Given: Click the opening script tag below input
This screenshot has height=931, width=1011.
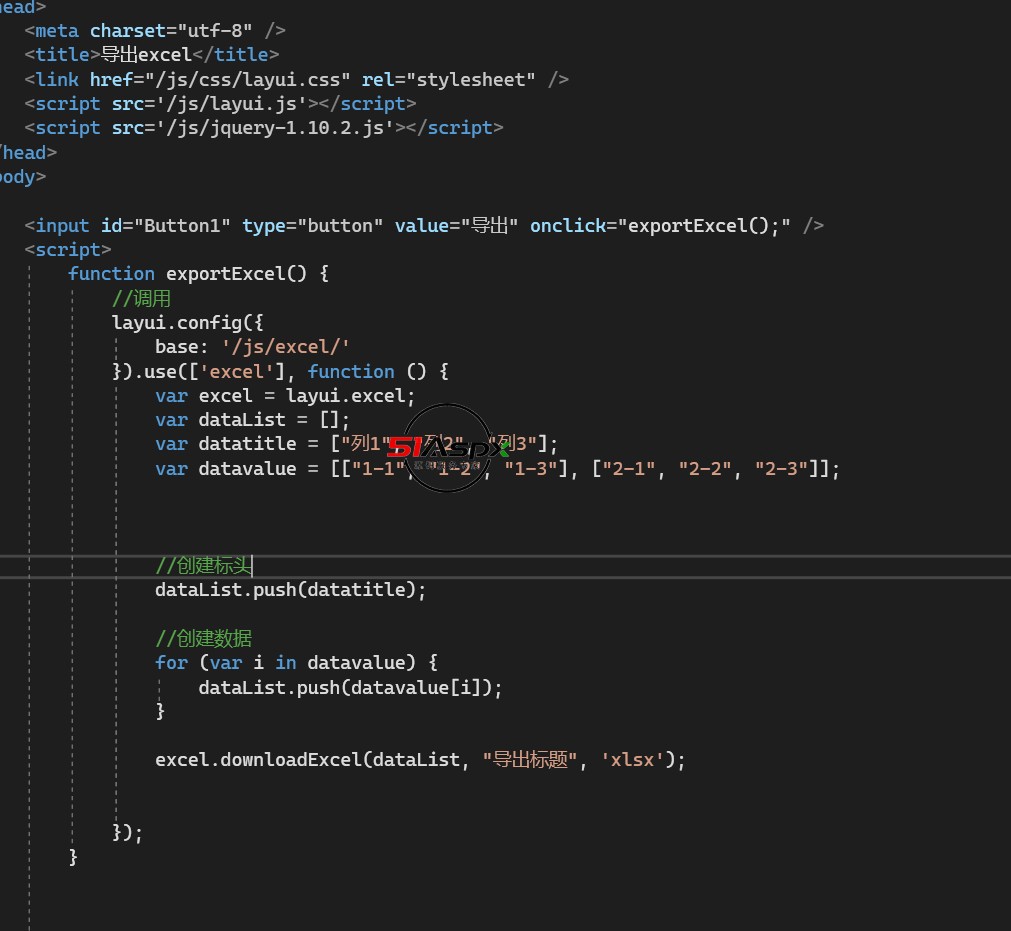Looking at the screenshot, I should 68,250.
